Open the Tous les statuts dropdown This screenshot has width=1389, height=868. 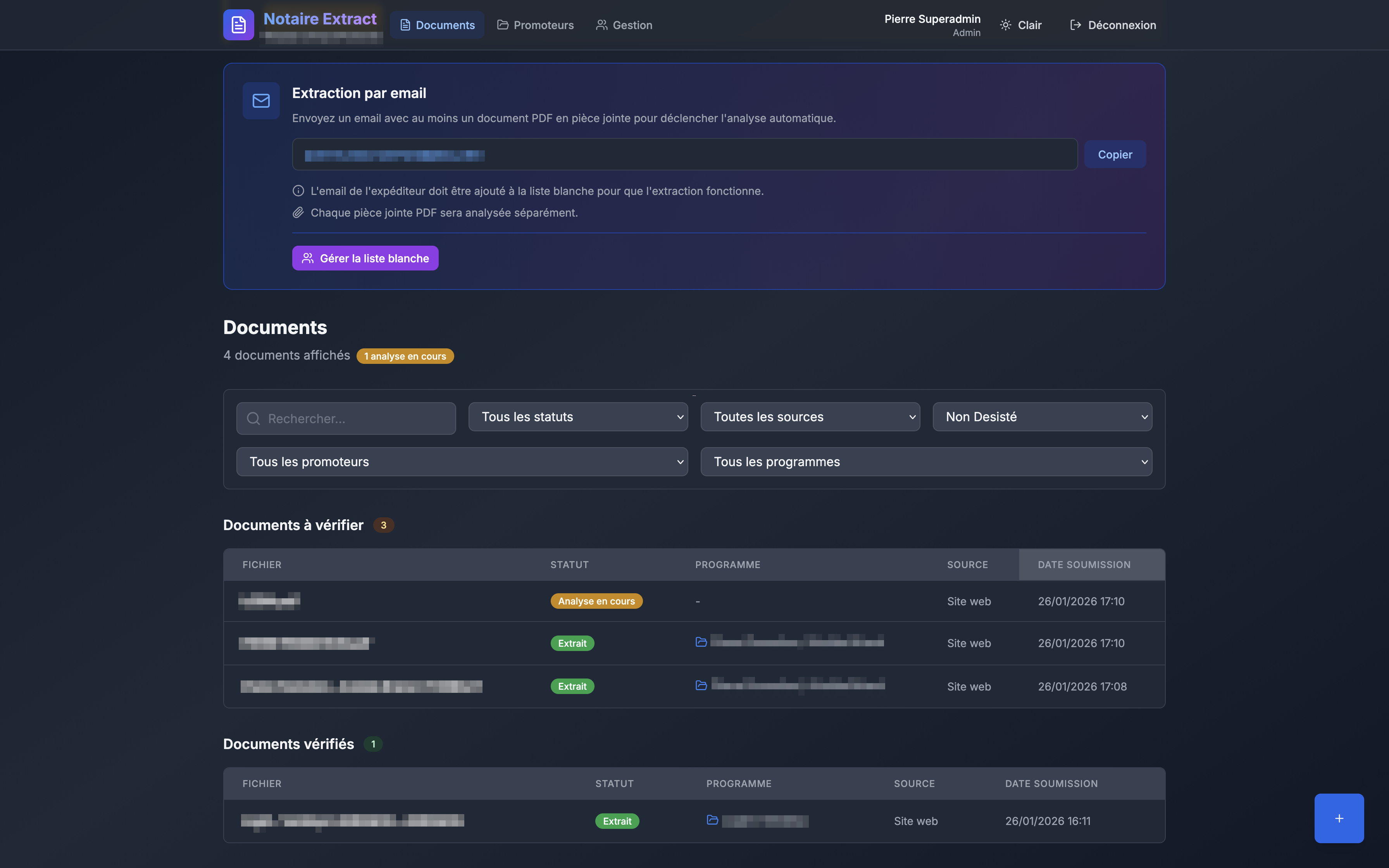coord(578,417)
